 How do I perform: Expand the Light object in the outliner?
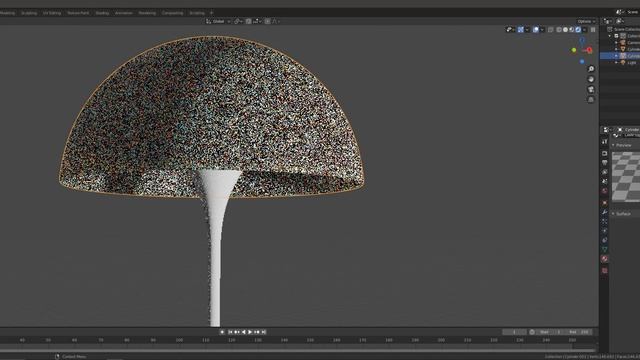point(616,62)
